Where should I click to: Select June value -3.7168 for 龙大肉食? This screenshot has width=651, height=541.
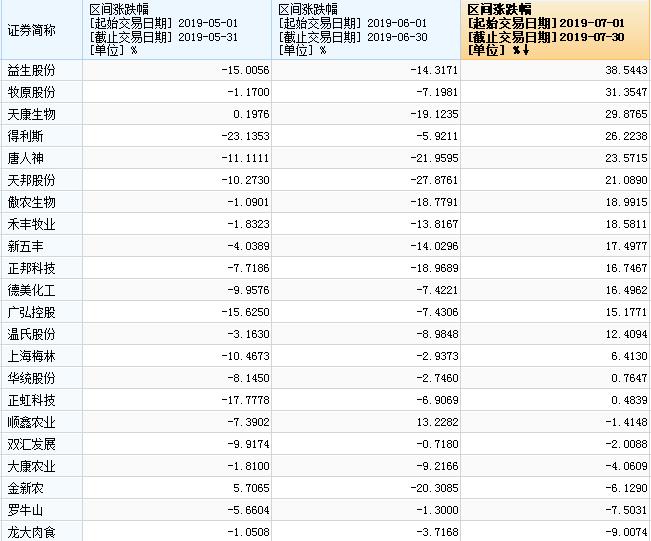[437, 532]
